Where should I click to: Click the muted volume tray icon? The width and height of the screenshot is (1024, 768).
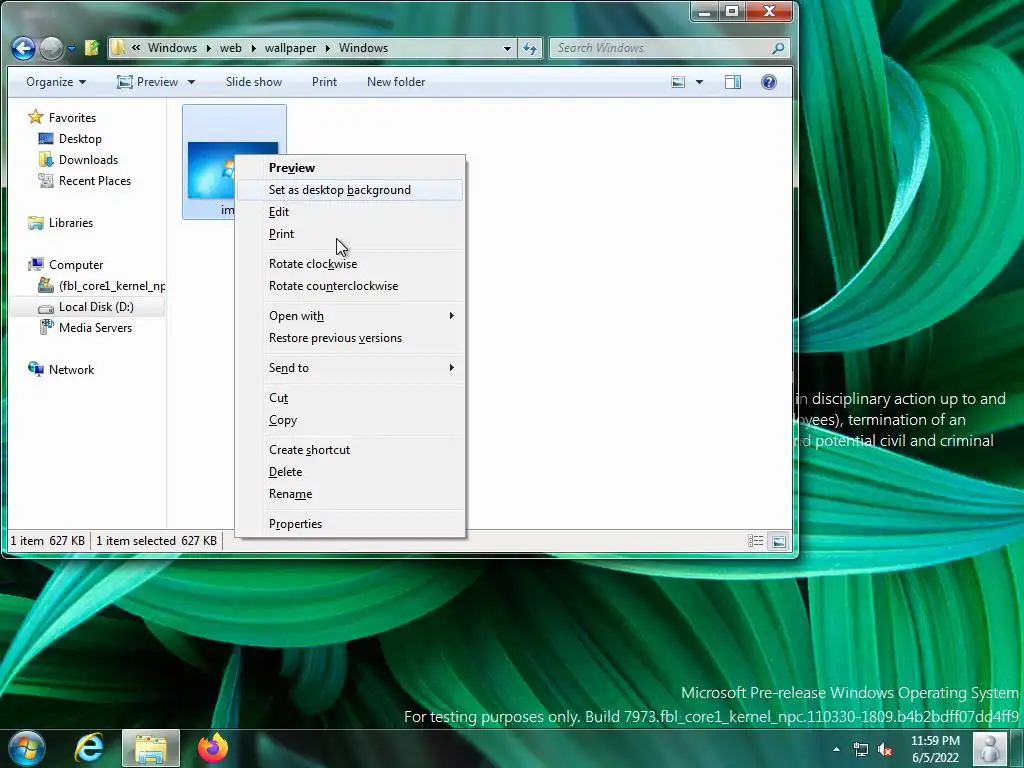[886, 750]
